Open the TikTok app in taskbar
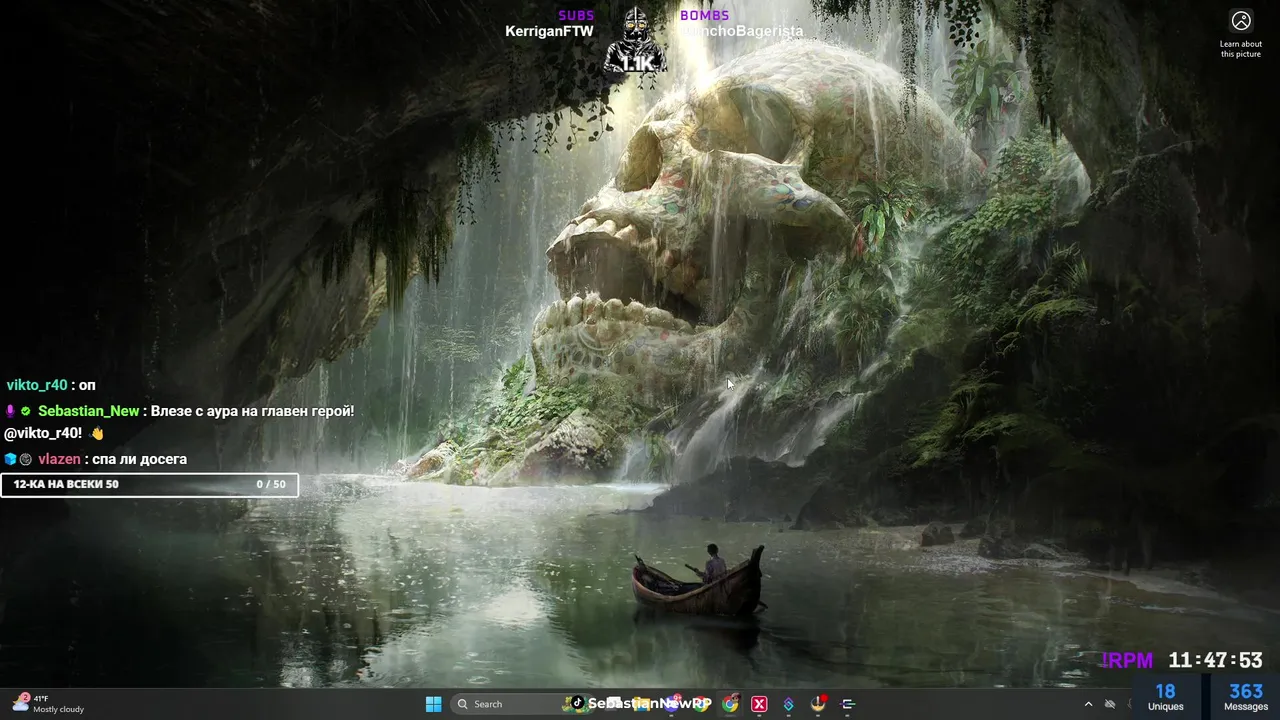Image resolution: width=1280 pixels, height=720 pixels. [577, 703]
